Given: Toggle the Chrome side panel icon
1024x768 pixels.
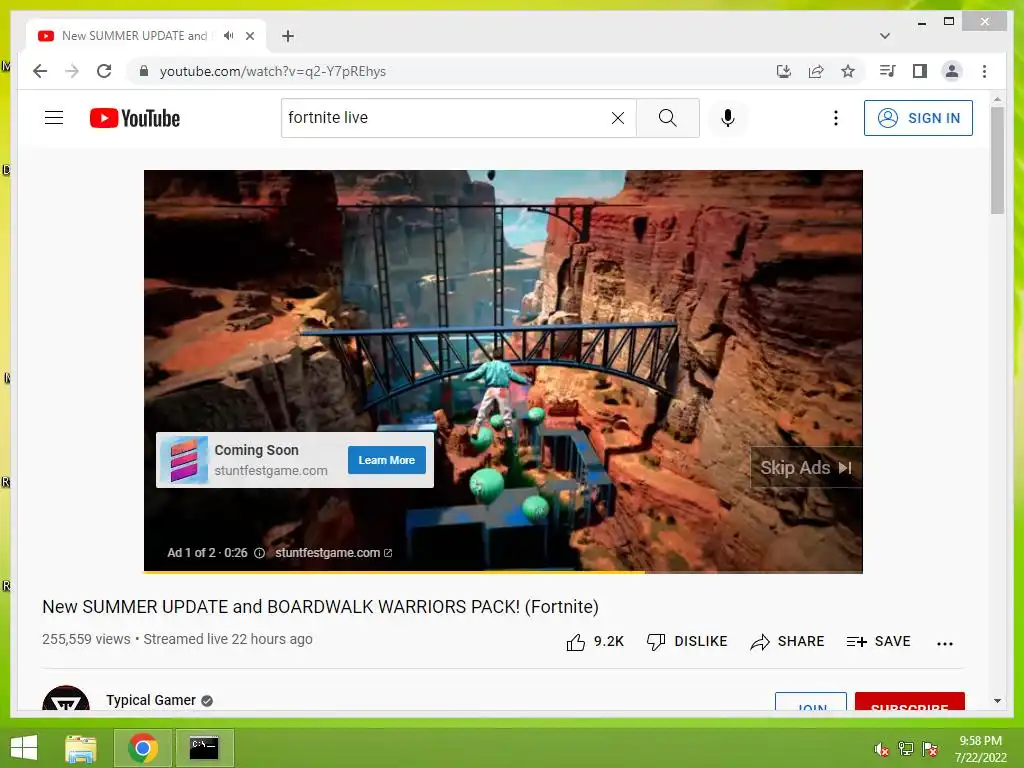Looking at the screenshot, I should pyautogui.click(x=920, y=71).
